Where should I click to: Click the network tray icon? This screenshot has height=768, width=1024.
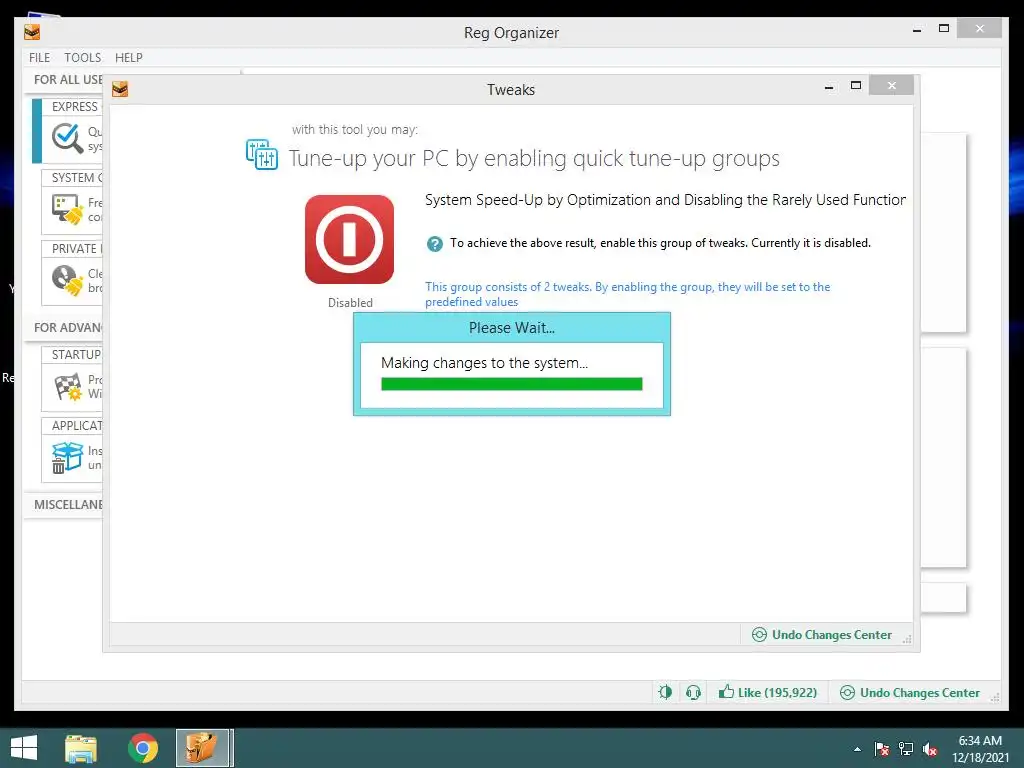tap(906, 749)
